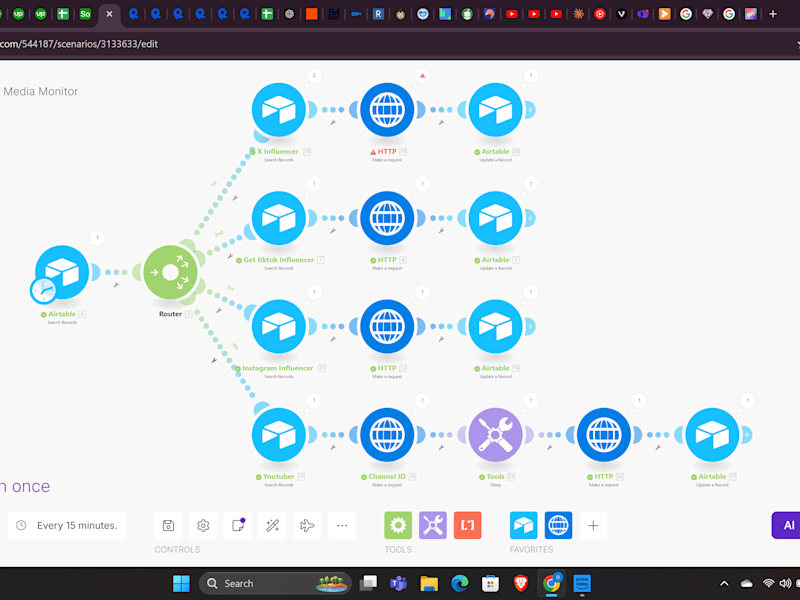
Task: Open the Channel ID HTTP module
Action: (x=387, y=435)
